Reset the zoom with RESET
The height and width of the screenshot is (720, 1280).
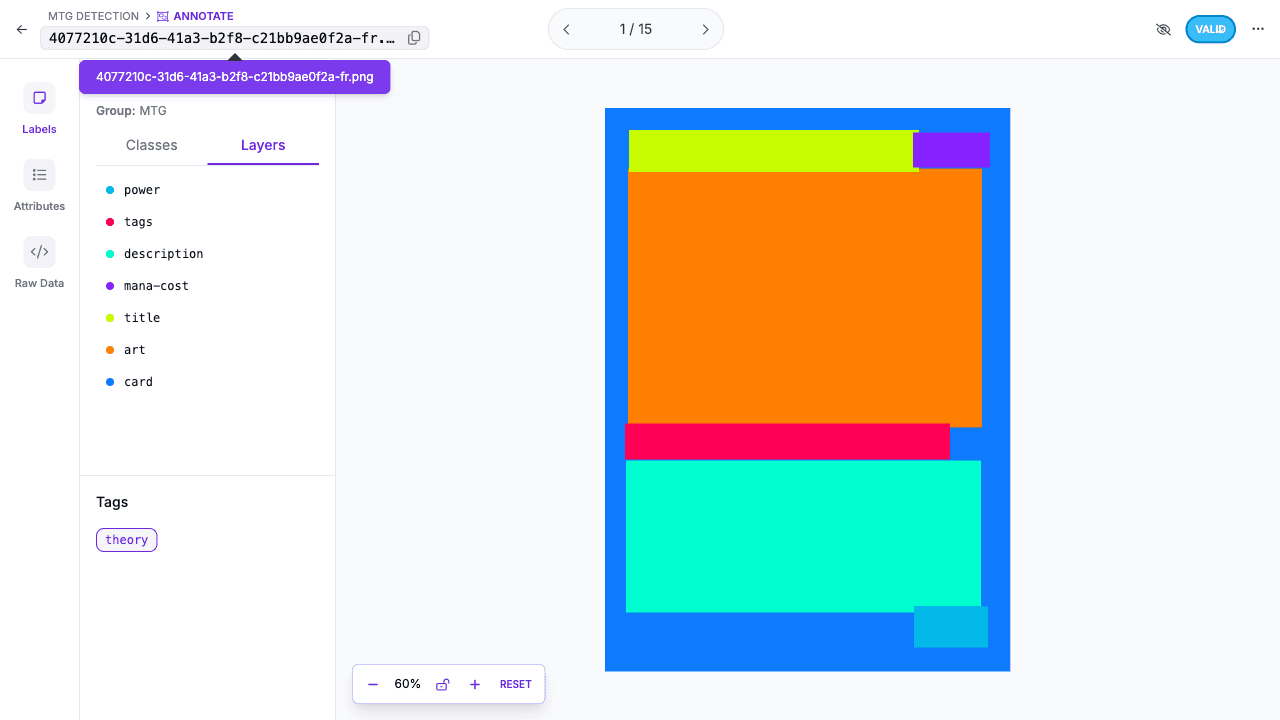pyautogui.click(x=516, y=684)
